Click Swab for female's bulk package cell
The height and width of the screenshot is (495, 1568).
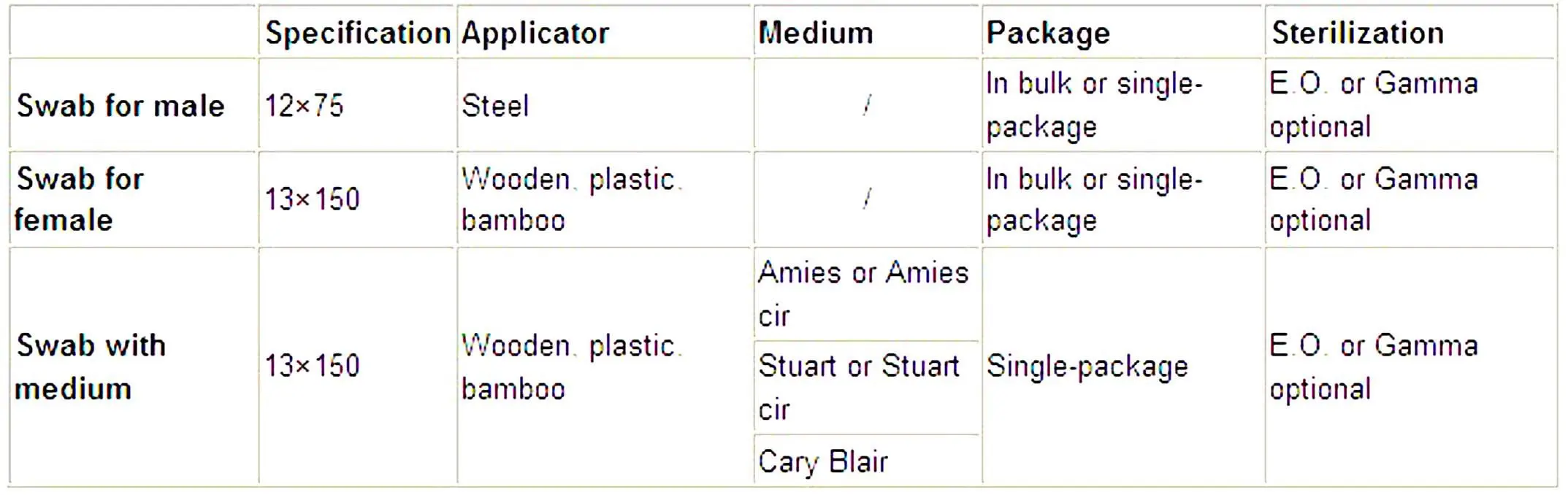1093,199
